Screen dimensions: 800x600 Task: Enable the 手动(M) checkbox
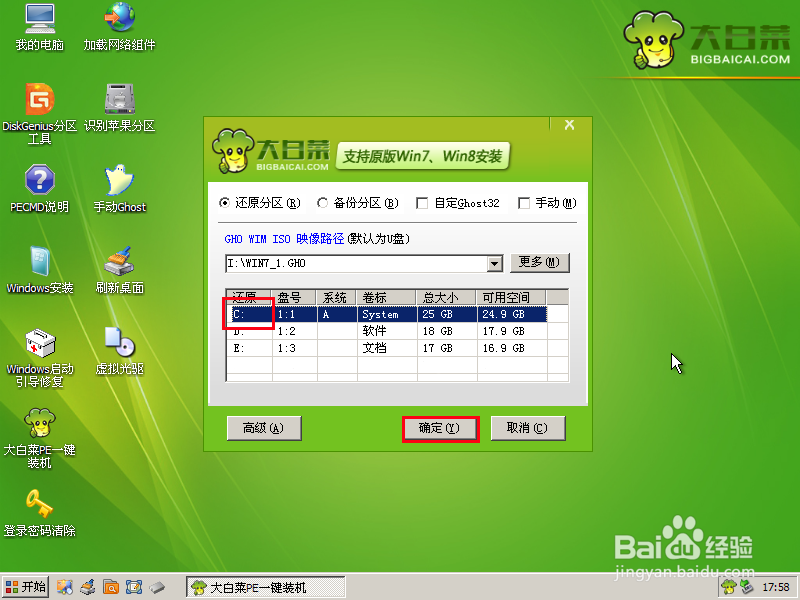tap(523, 204)
